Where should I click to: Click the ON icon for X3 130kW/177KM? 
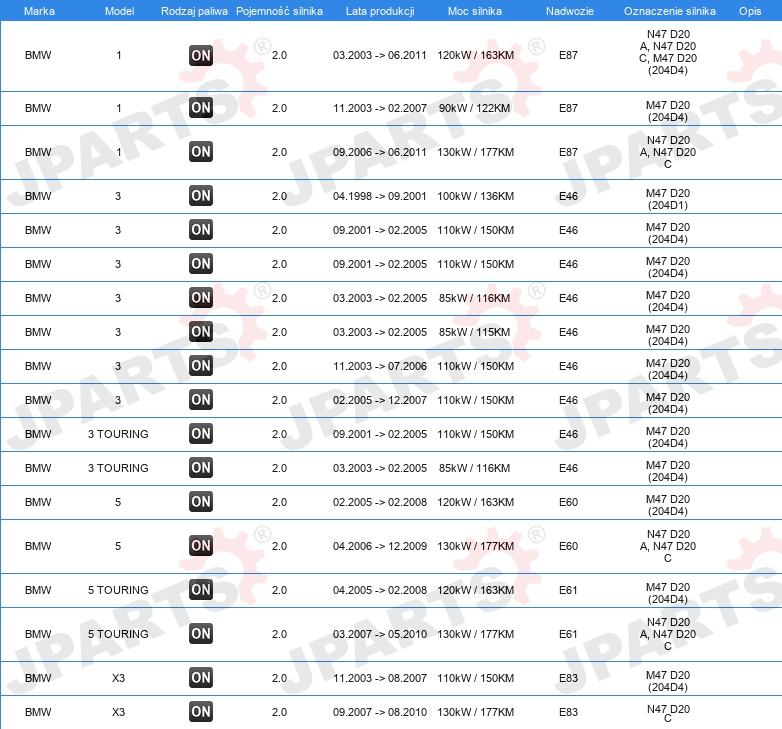[201, 712]
